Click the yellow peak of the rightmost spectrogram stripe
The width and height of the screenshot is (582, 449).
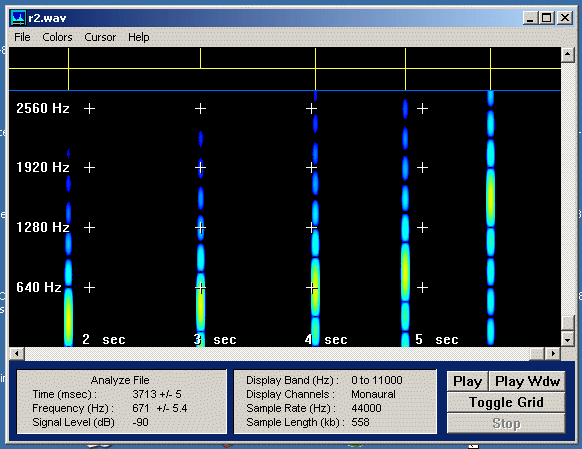coord(491,197)
